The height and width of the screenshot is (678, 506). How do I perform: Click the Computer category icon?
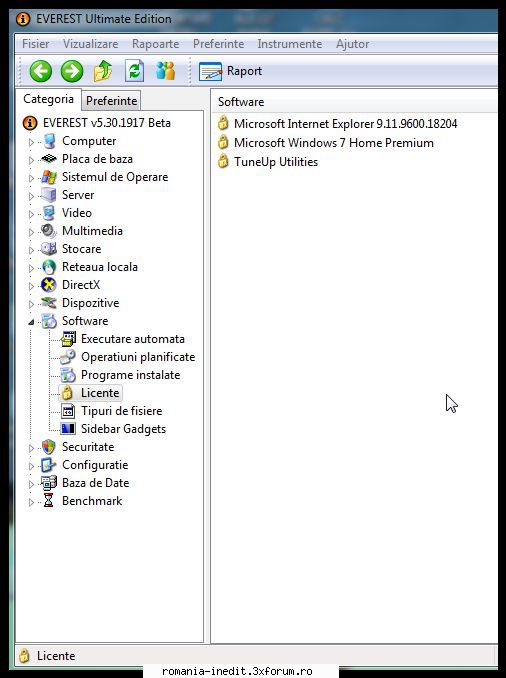49,141
